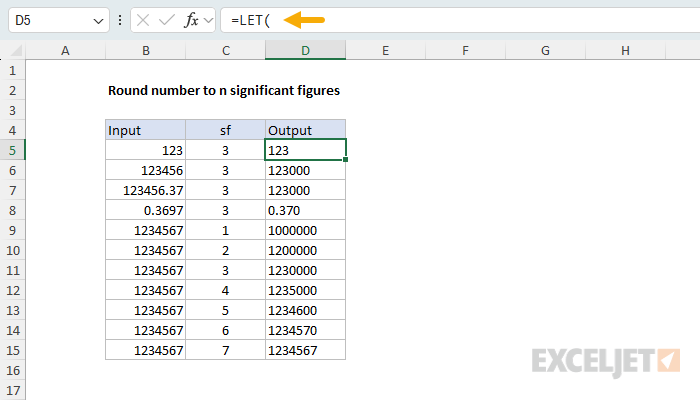700x400 pixels.
Task: Select active cell D5 showing 123
Action: [305, 150]
